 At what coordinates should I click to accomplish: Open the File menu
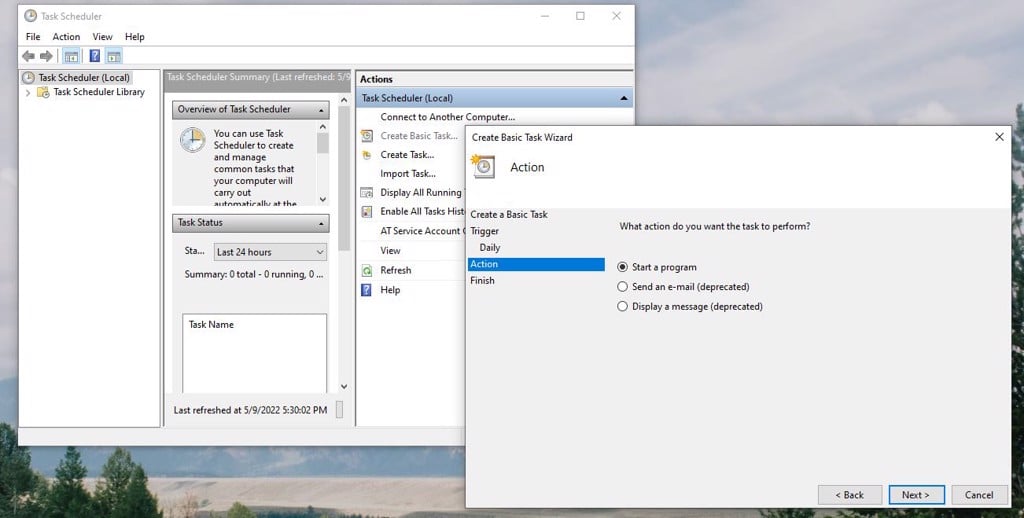coord(33,37)
